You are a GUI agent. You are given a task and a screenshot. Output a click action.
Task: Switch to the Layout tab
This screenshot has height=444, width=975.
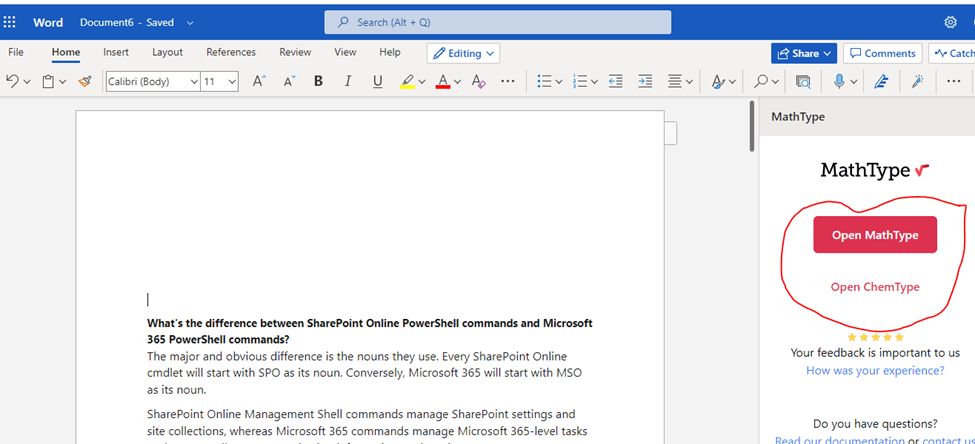pyautogui.click(x=167, y=52)
